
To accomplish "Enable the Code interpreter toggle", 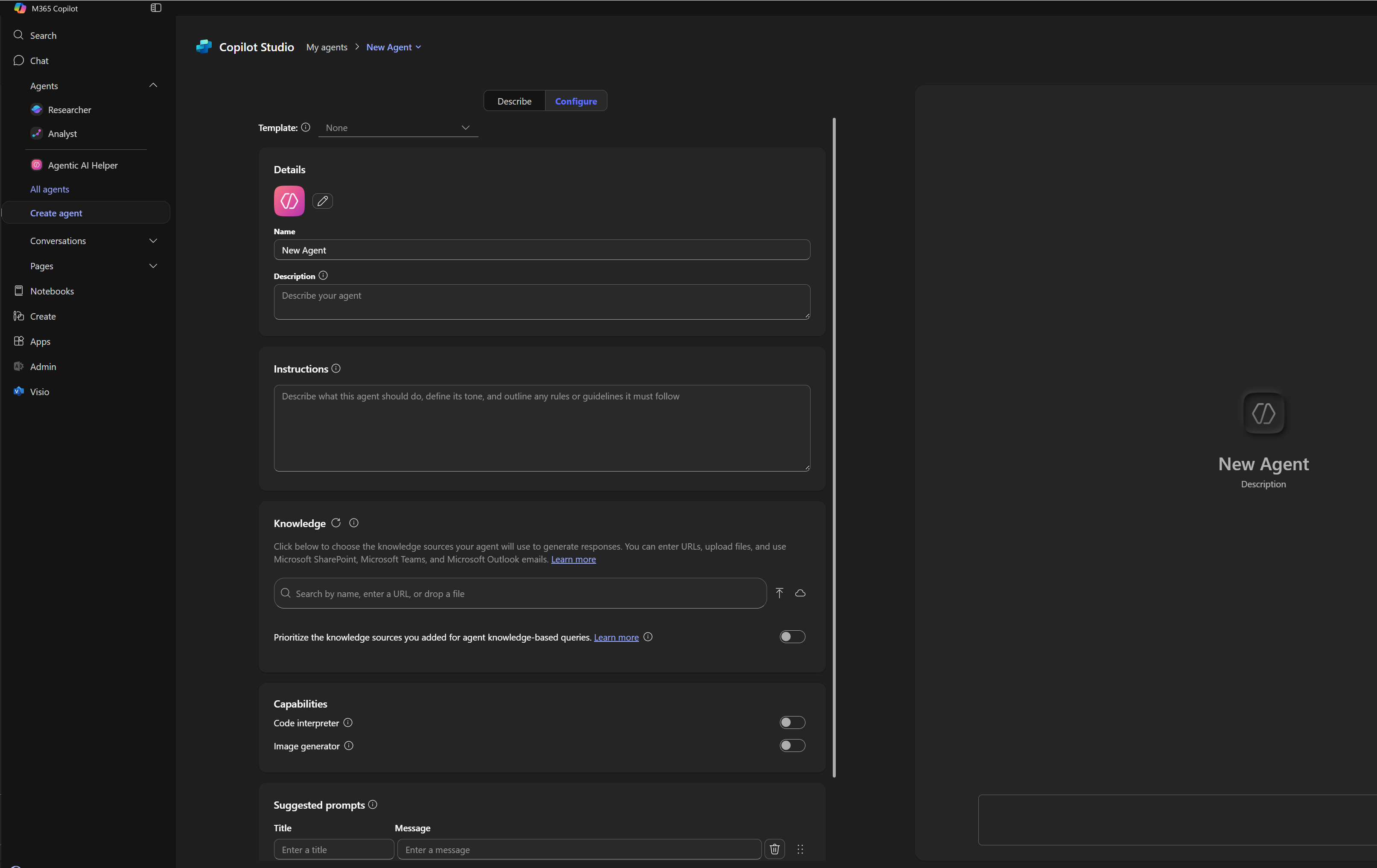I will [x=793, y=723].
